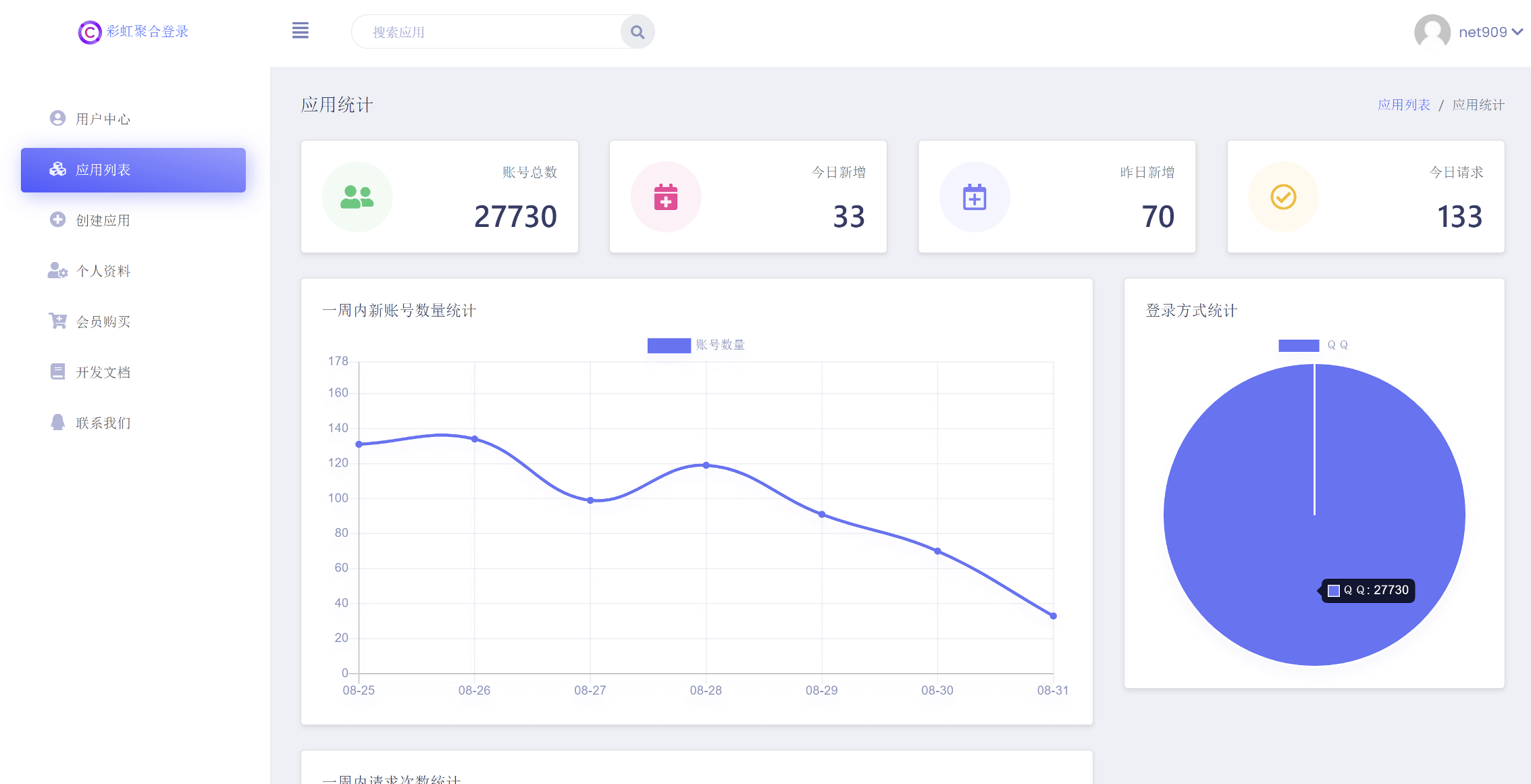
Task: Click the net909 user avatar
Action: pyautogui.click(x=1432, y=32)
